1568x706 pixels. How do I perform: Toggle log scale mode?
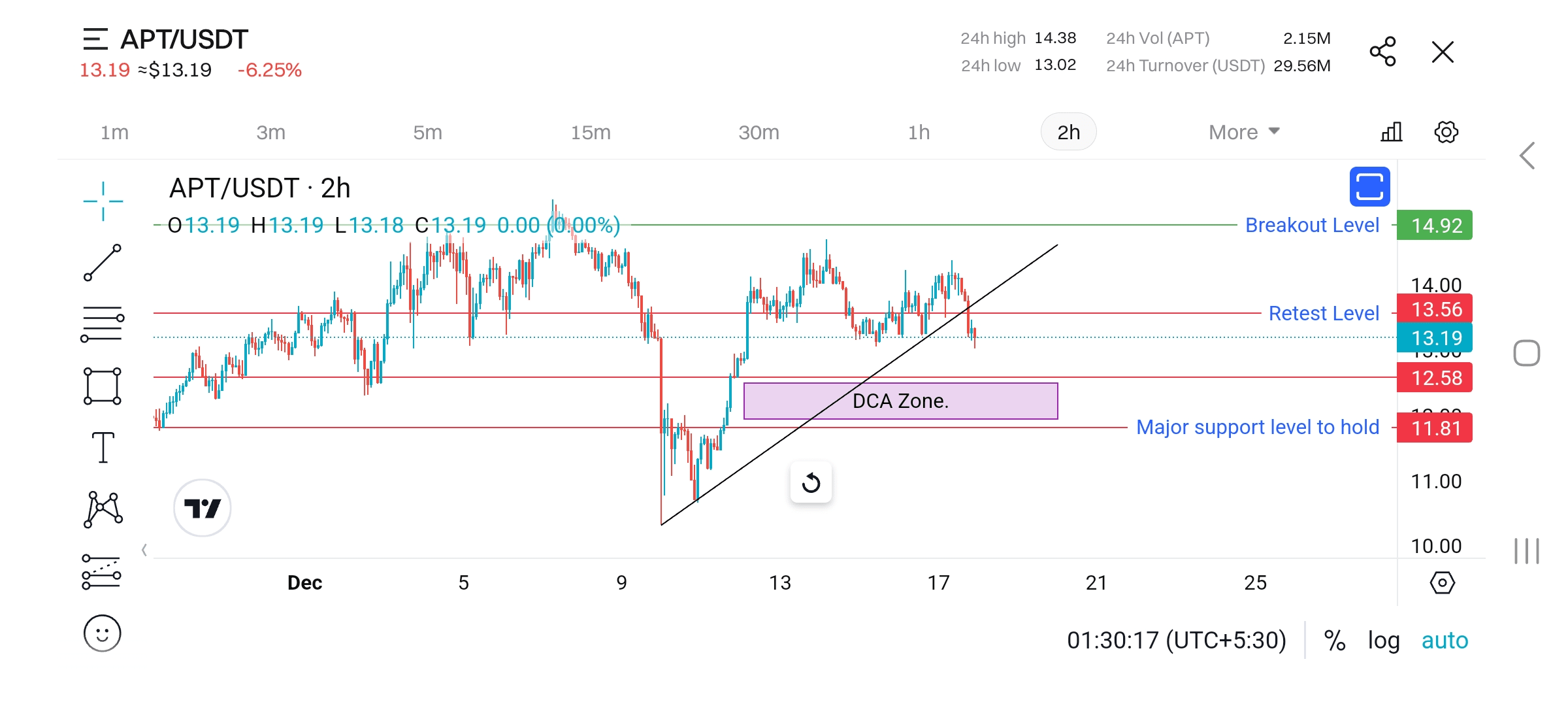pos(1384,641)
